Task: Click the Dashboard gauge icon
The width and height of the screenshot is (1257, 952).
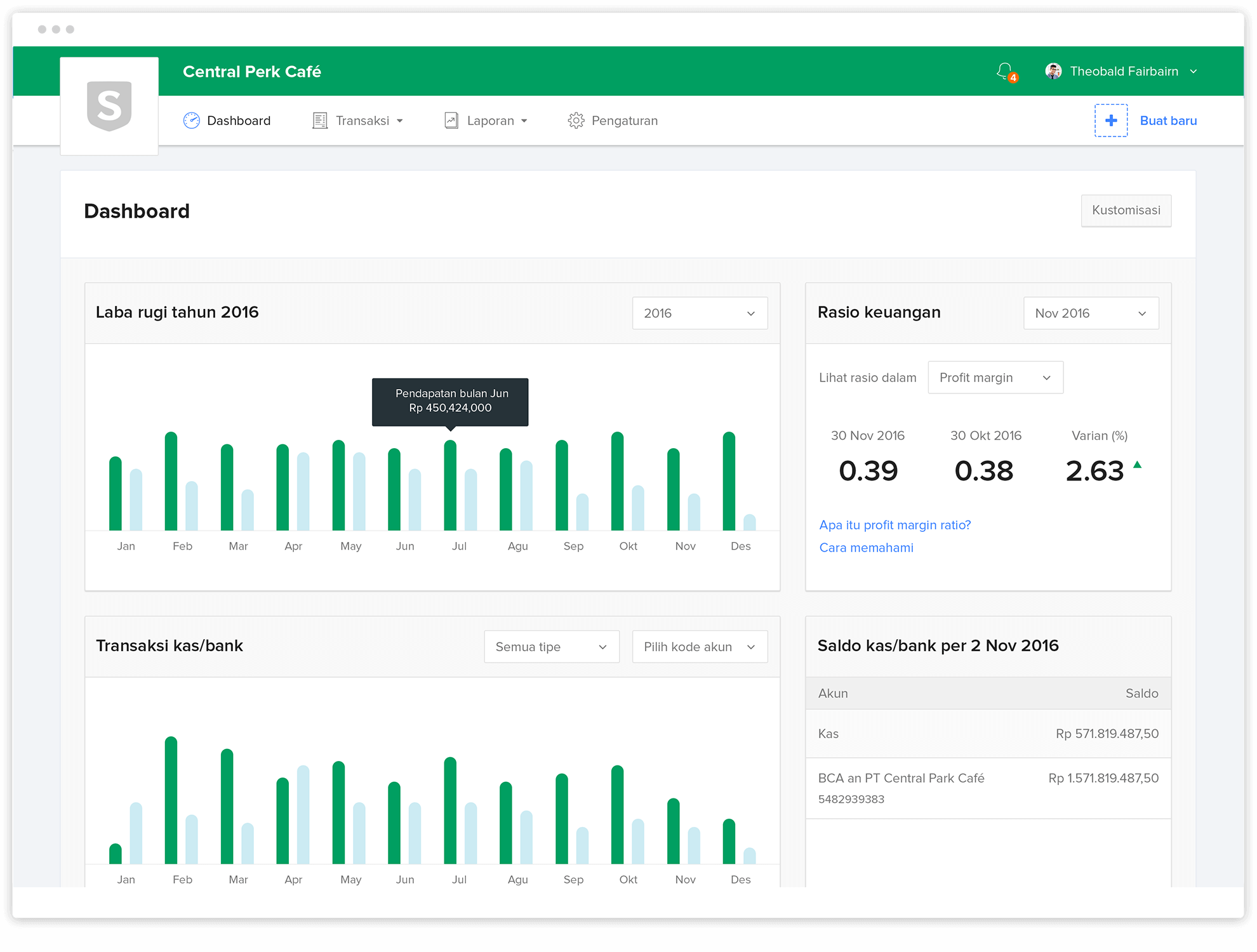Action: point(192,121)
